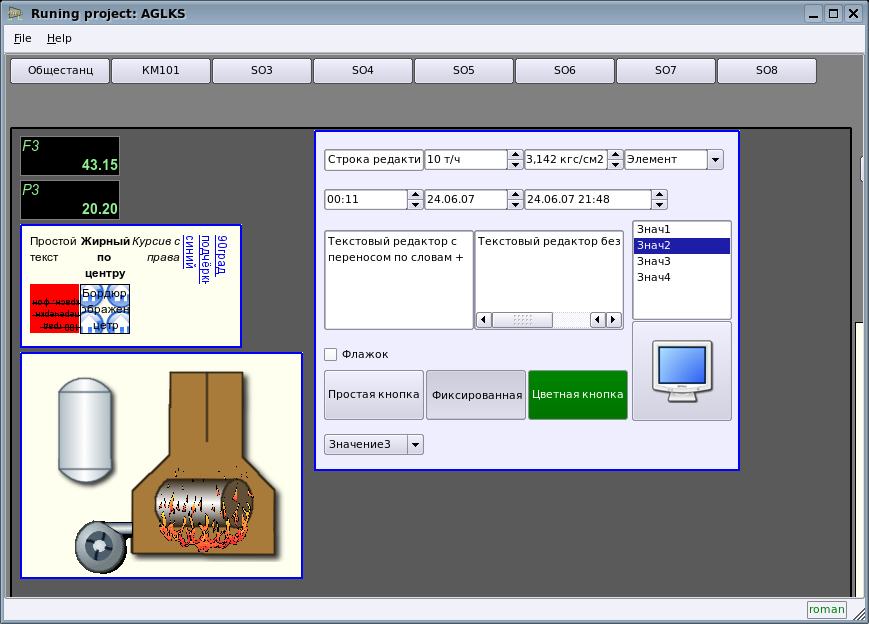
Task: Click the blue patterned border image
Action: point(105,309)
